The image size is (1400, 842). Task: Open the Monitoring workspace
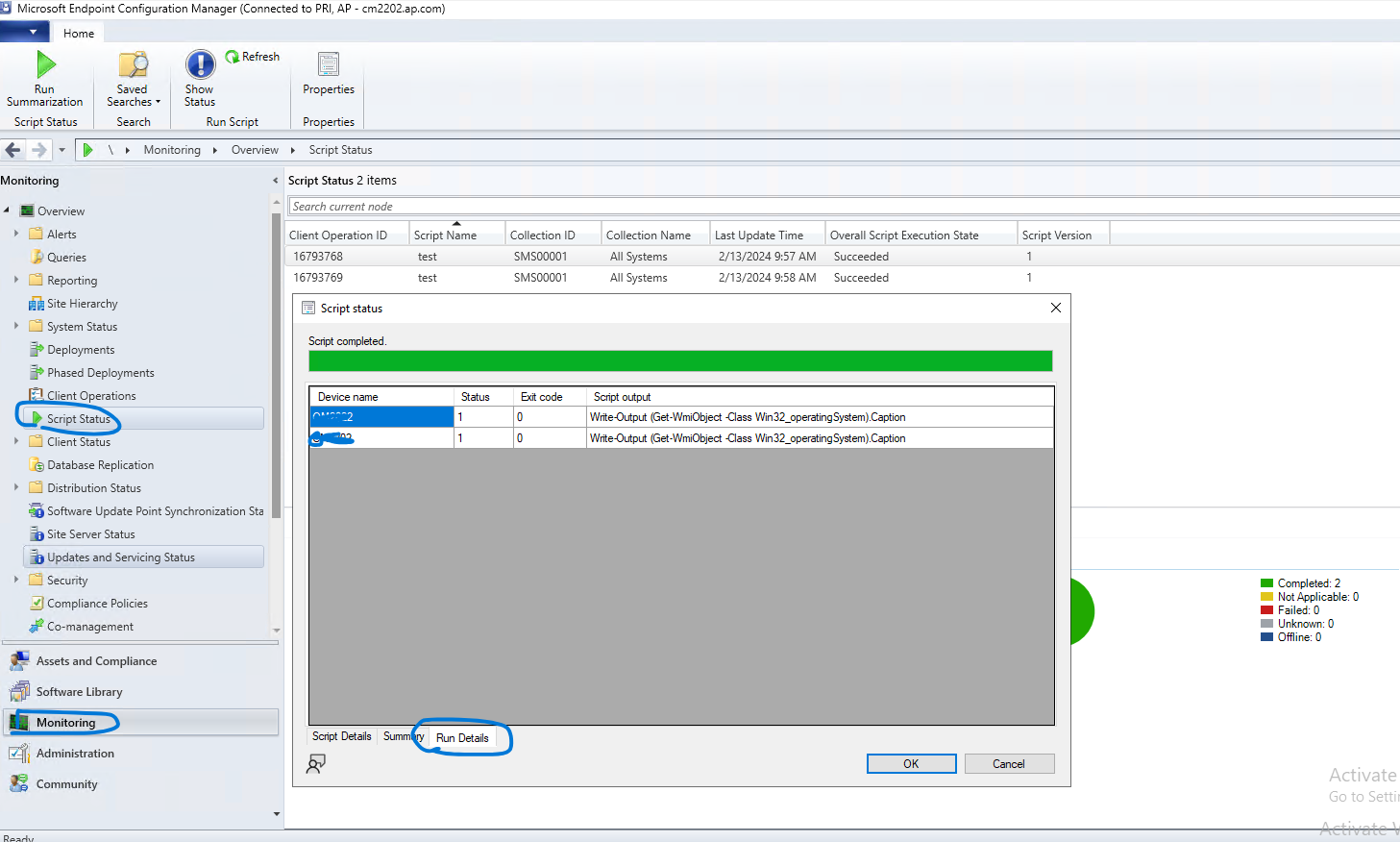[x=140, y=723]
